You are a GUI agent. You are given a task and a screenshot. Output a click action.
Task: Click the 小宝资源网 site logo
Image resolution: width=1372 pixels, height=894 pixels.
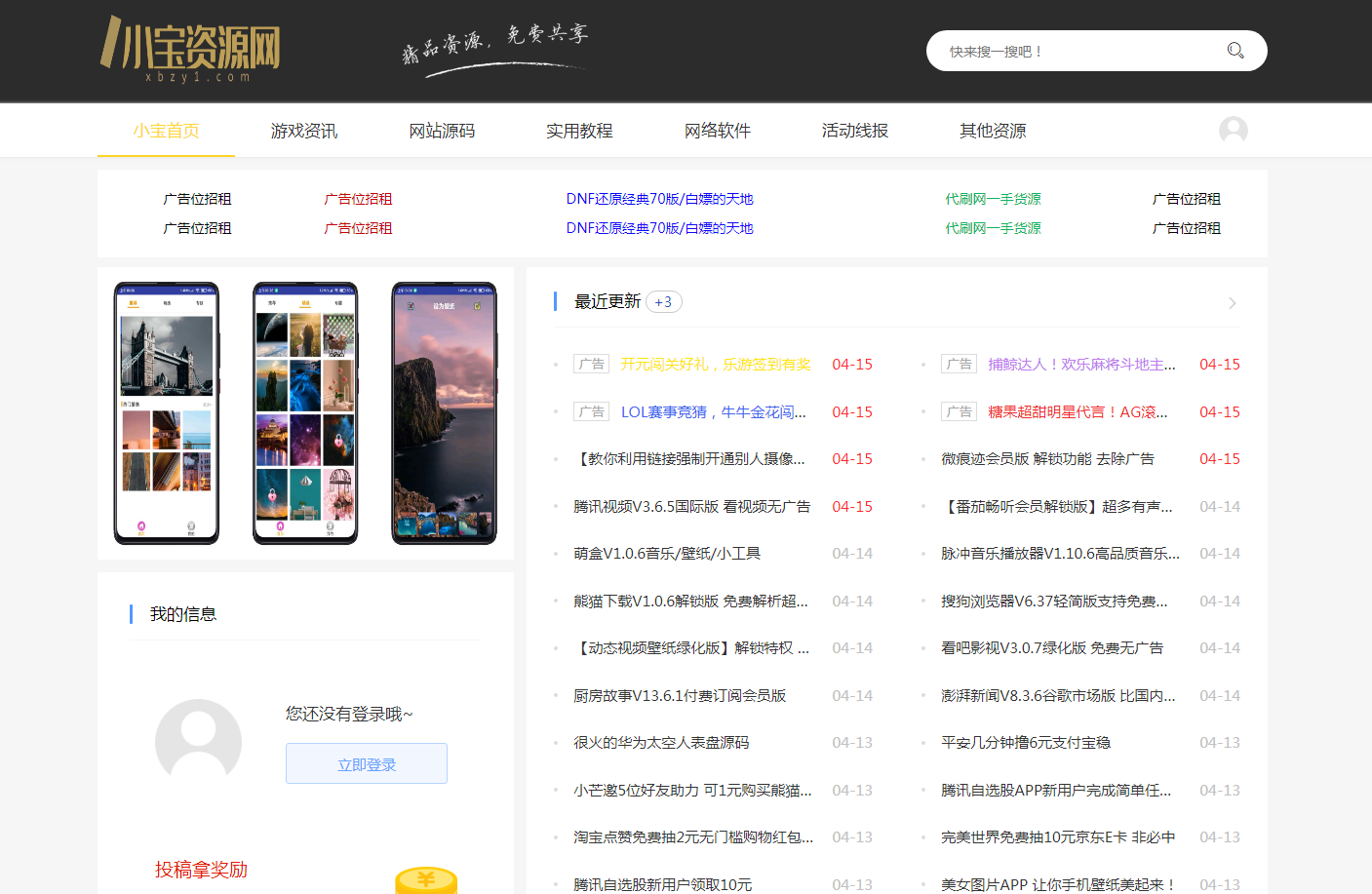click(190, 48)
